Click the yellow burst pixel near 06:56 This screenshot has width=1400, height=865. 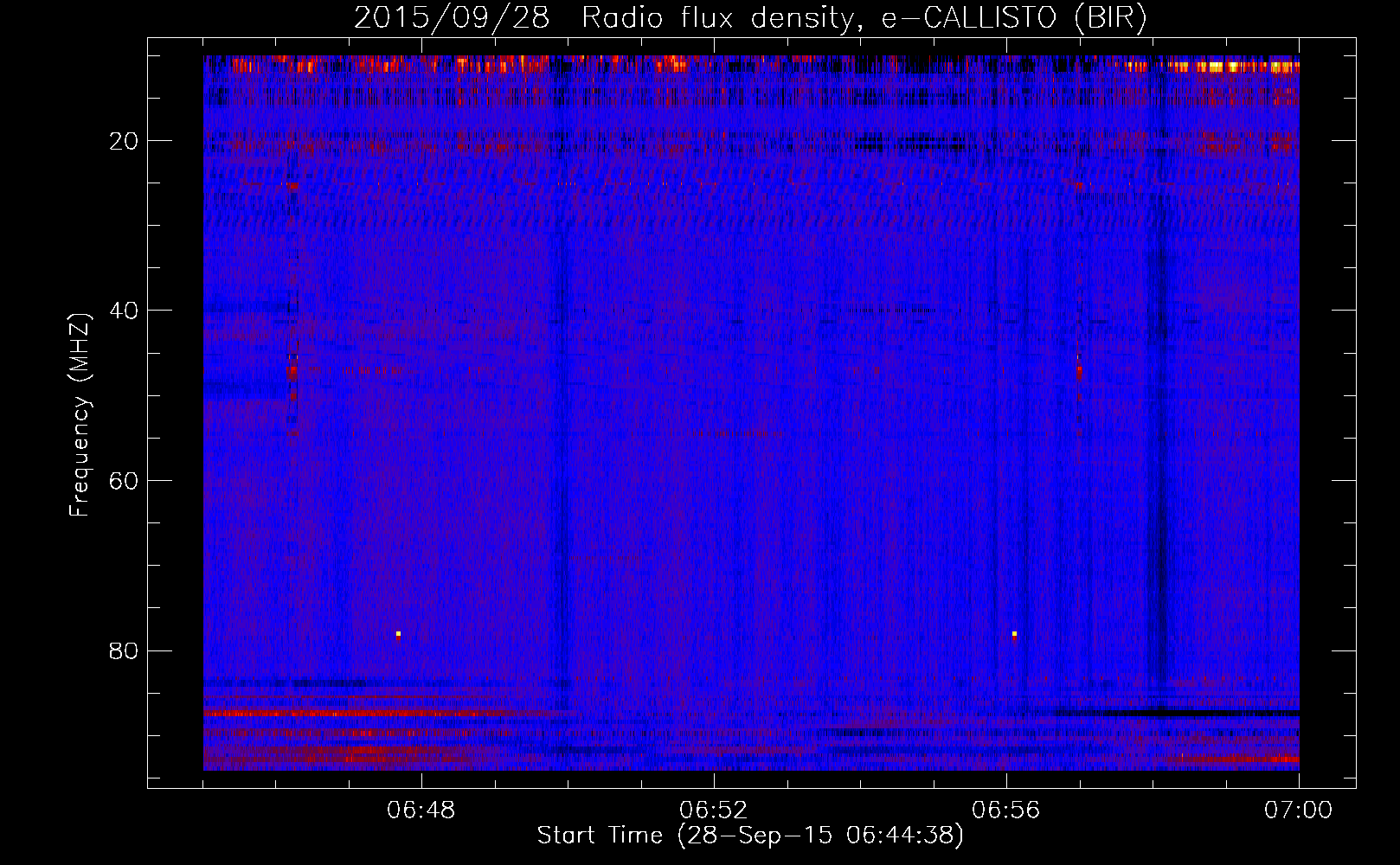point(1014,634)
